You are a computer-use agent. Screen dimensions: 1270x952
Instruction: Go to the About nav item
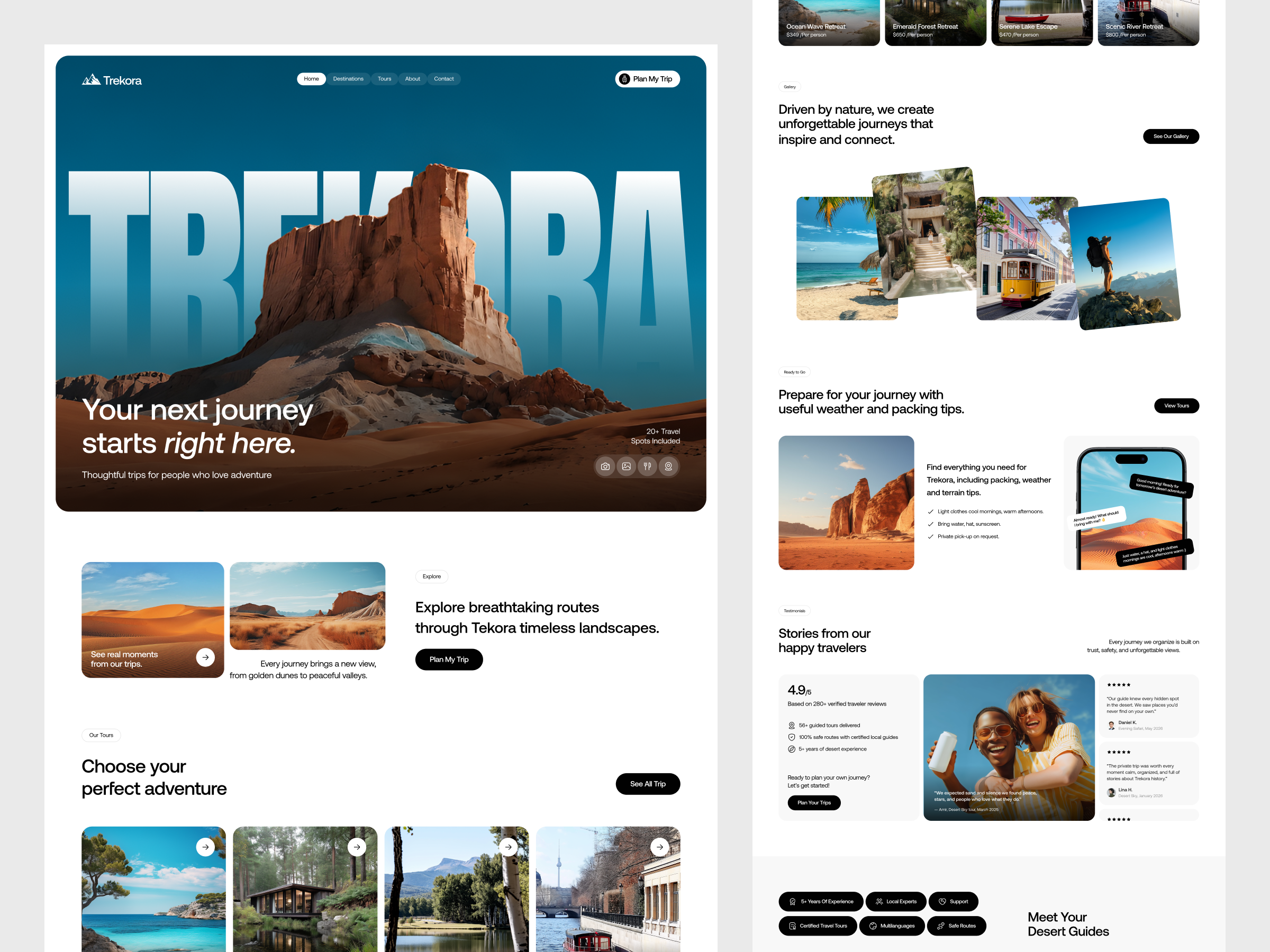tap(412, 79)
